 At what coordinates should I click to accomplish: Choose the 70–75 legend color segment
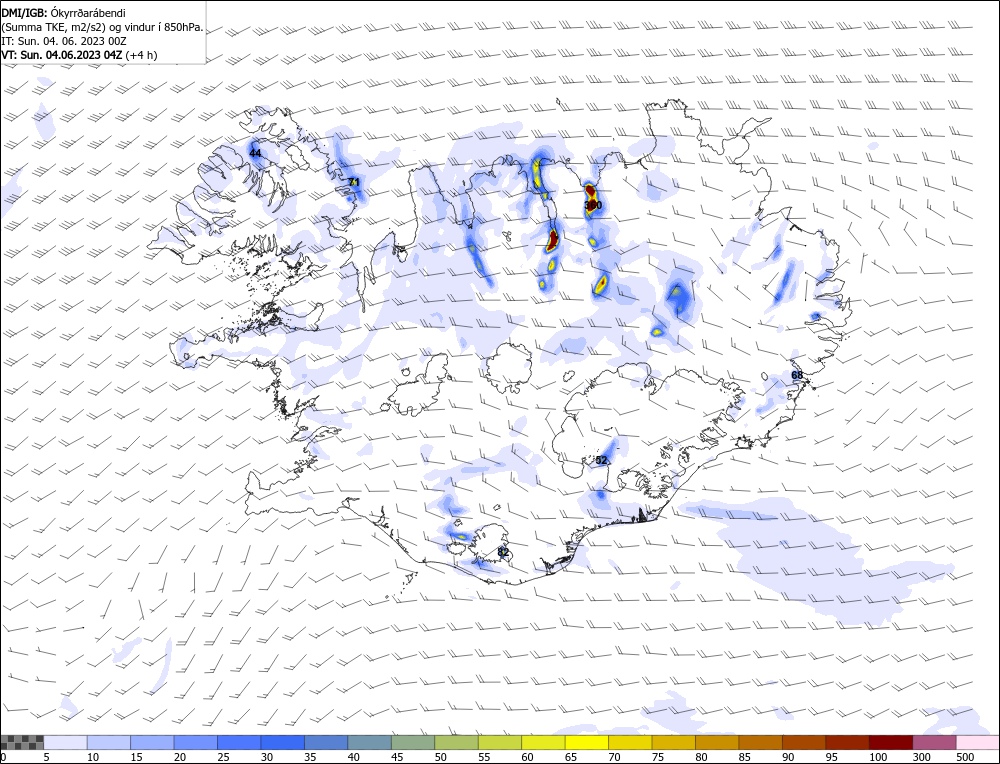point(630,742)
